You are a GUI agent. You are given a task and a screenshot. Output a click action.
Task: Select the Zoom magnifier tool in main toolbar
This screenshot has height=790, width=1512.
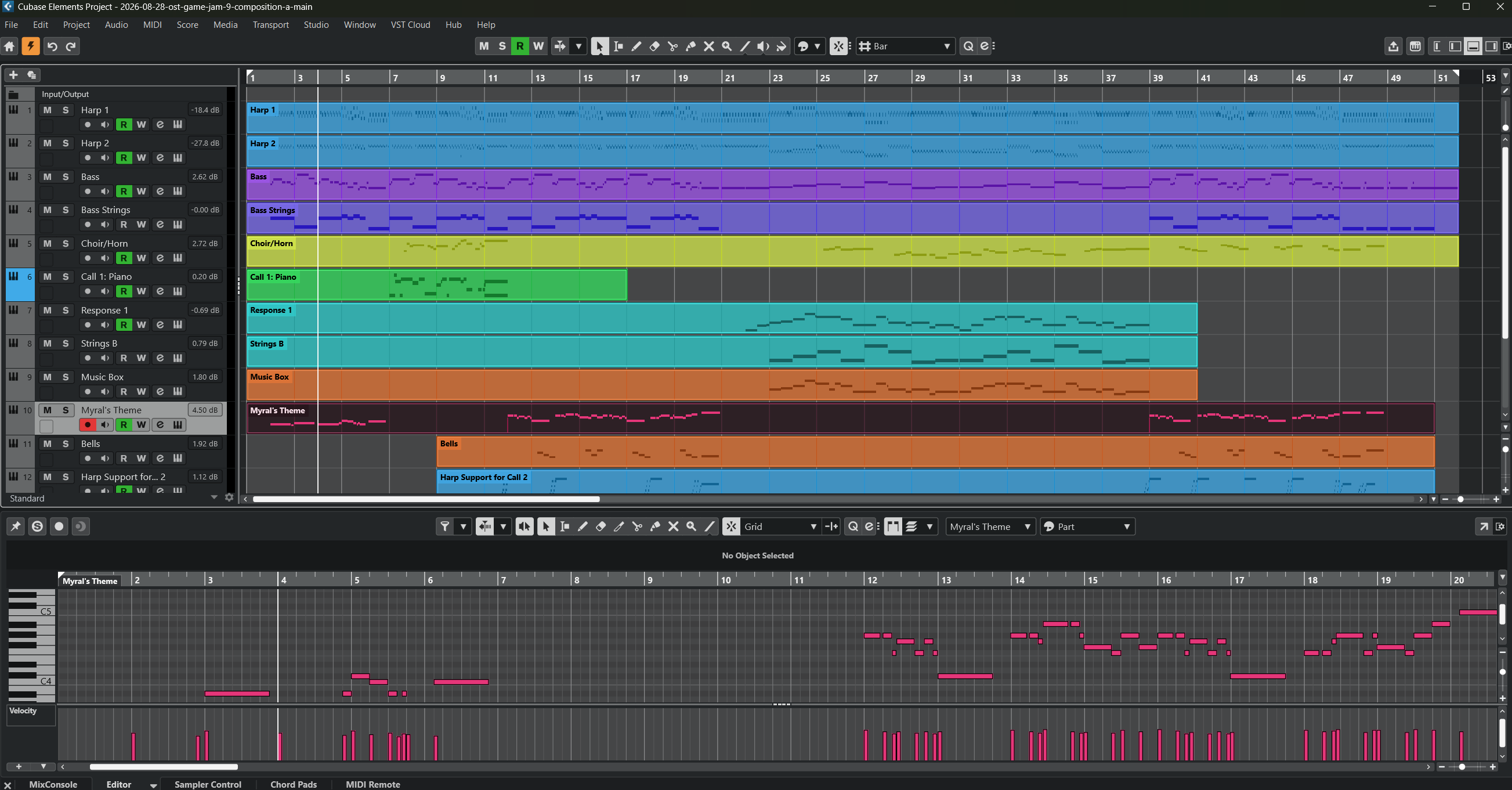pyautogui.click(x=726, y=46)
